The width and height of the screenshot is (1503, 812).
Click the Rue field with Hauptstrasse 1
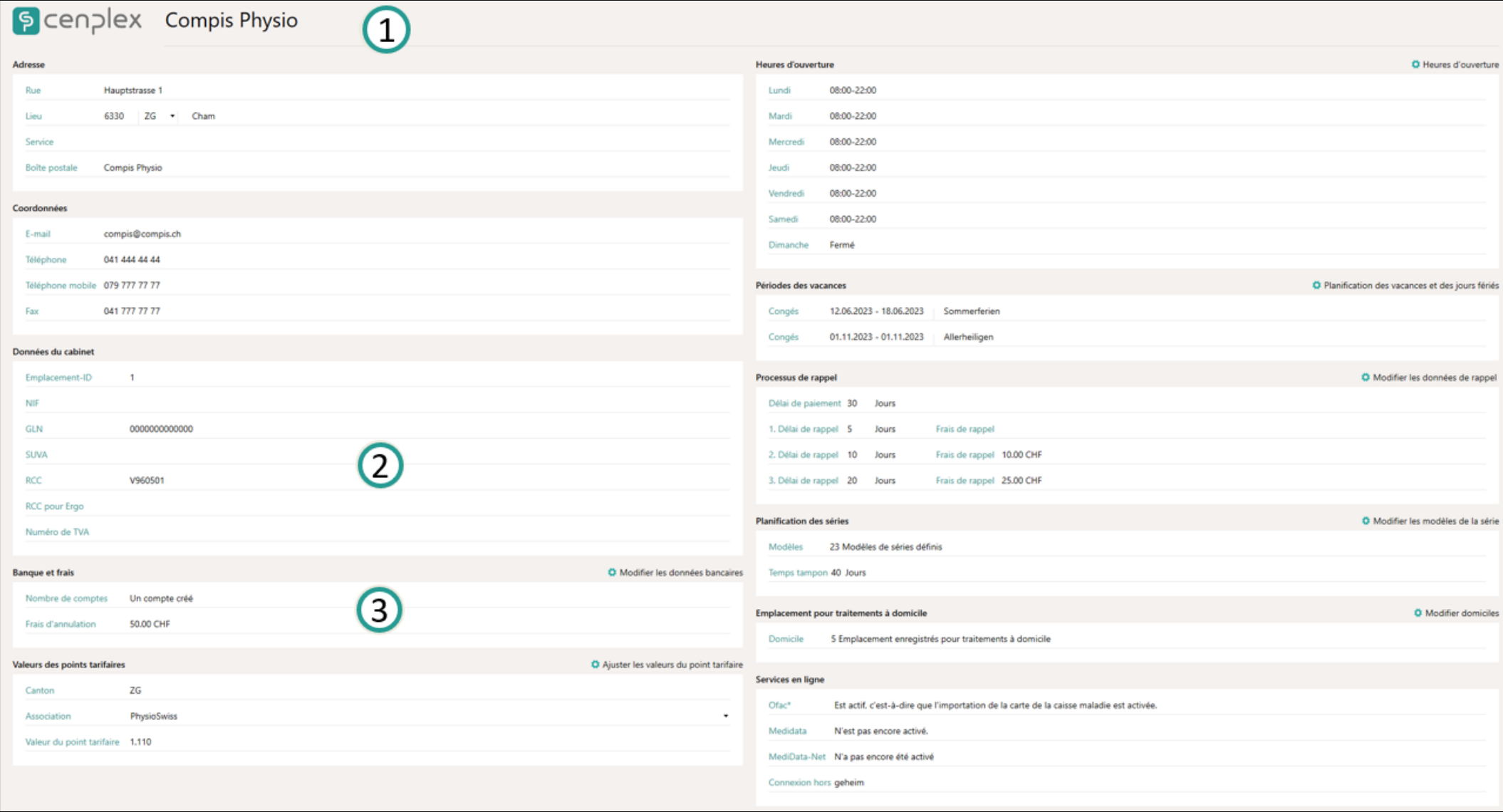click(133, 90)
